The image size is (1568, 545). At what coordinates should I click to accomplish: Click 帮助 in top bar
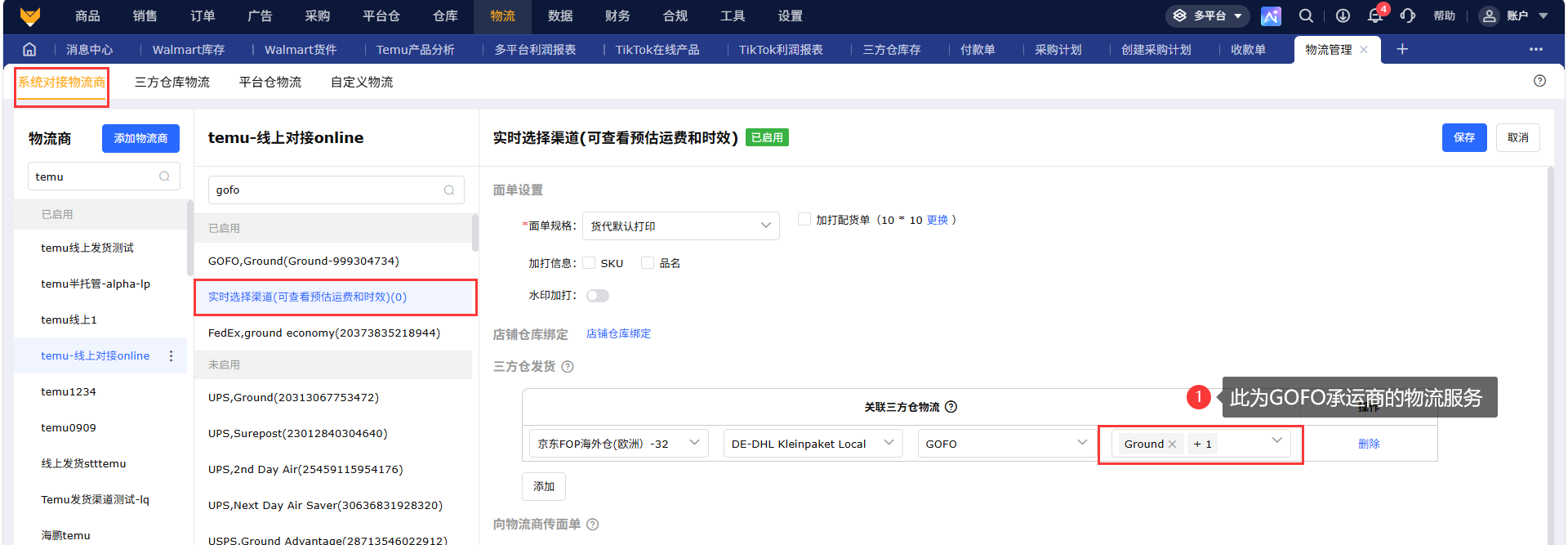pyautogui.click(x=1444, y=16)
